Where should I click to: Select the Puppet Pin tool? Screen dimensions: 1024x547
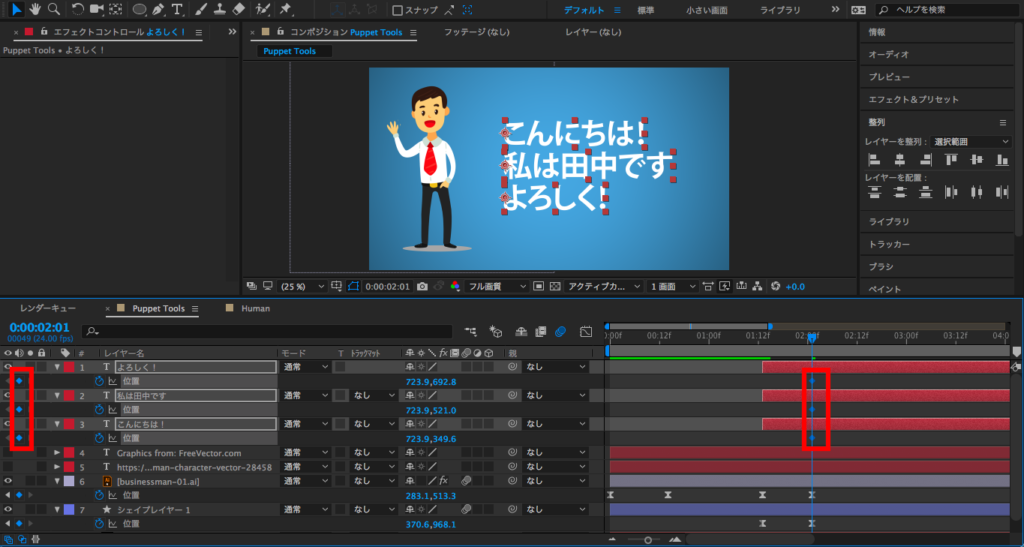[286, 9]
